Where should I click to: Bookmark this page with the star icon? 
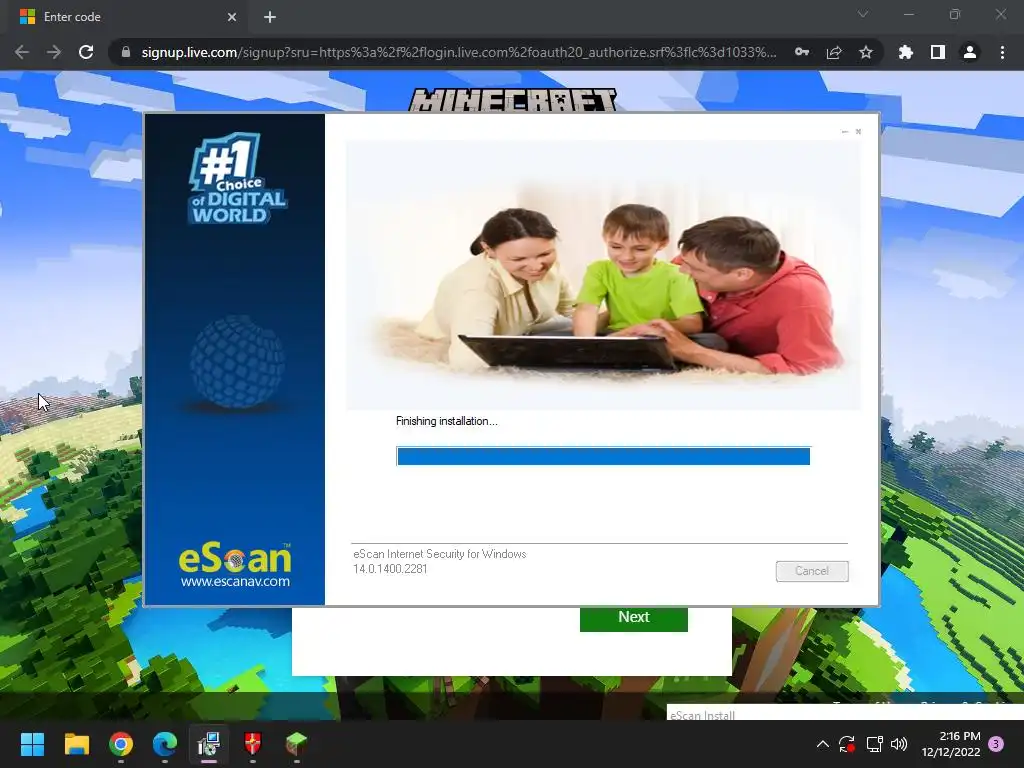click(866, 52)
